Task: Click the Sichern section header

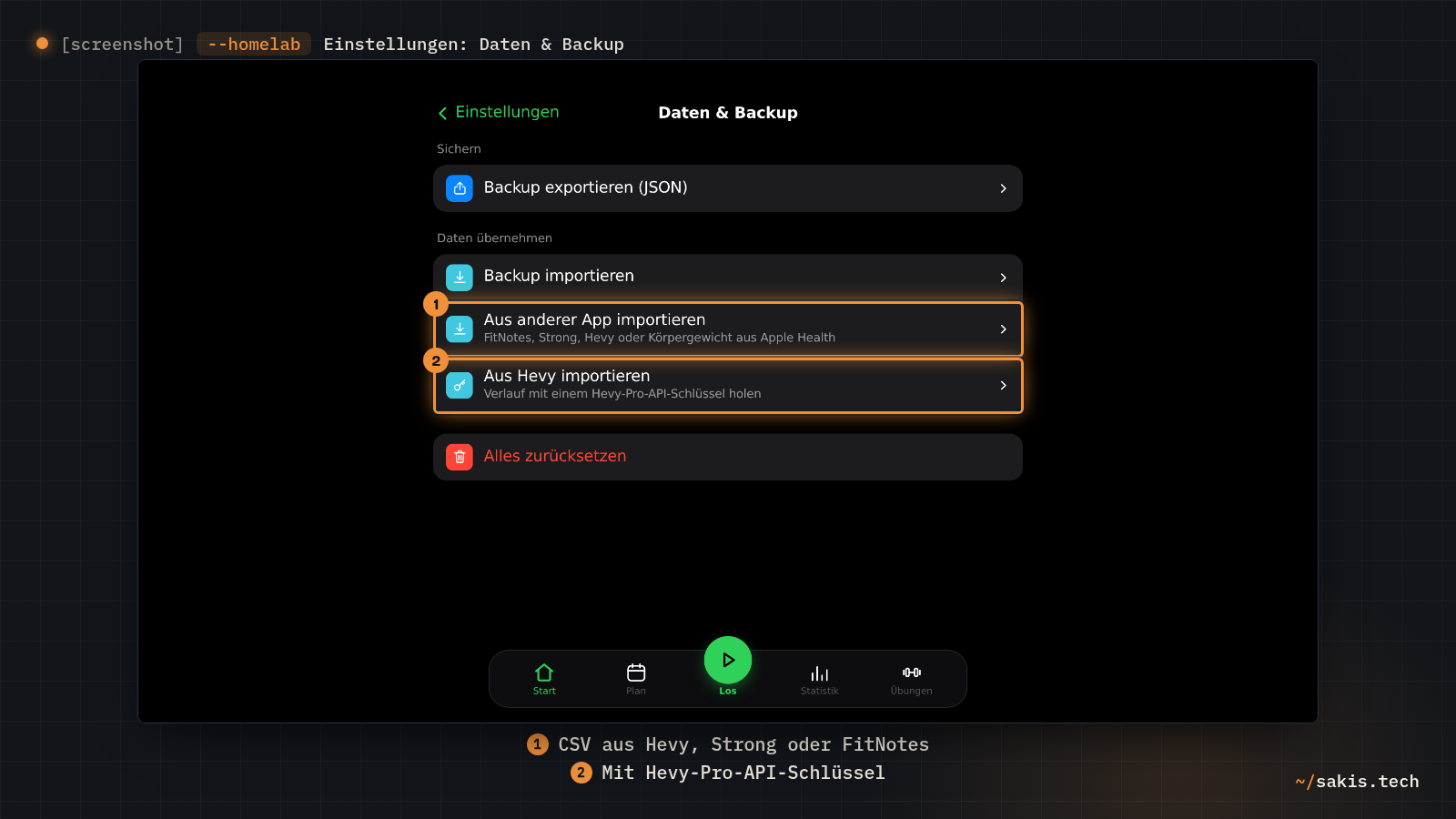Action: [459, 148]
